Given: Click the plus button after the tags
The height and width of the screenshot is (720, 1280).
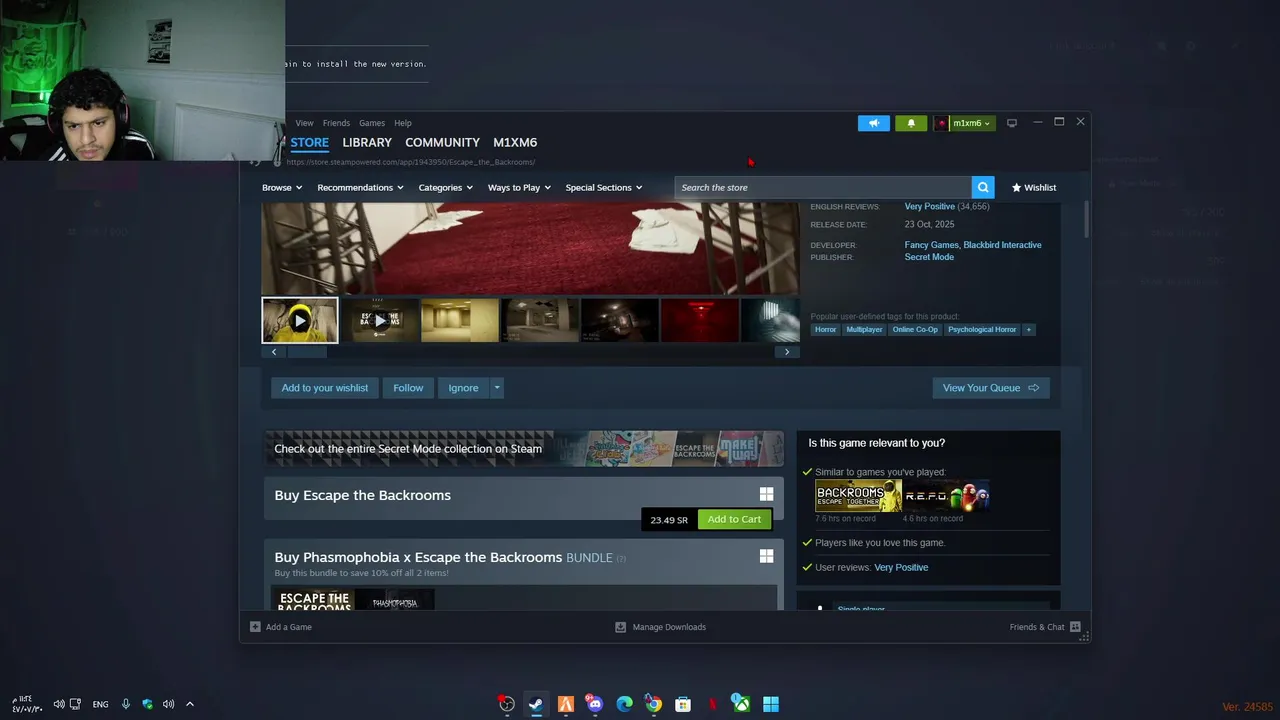Looking at the screenshot, I should click(x=1028, y=329).
